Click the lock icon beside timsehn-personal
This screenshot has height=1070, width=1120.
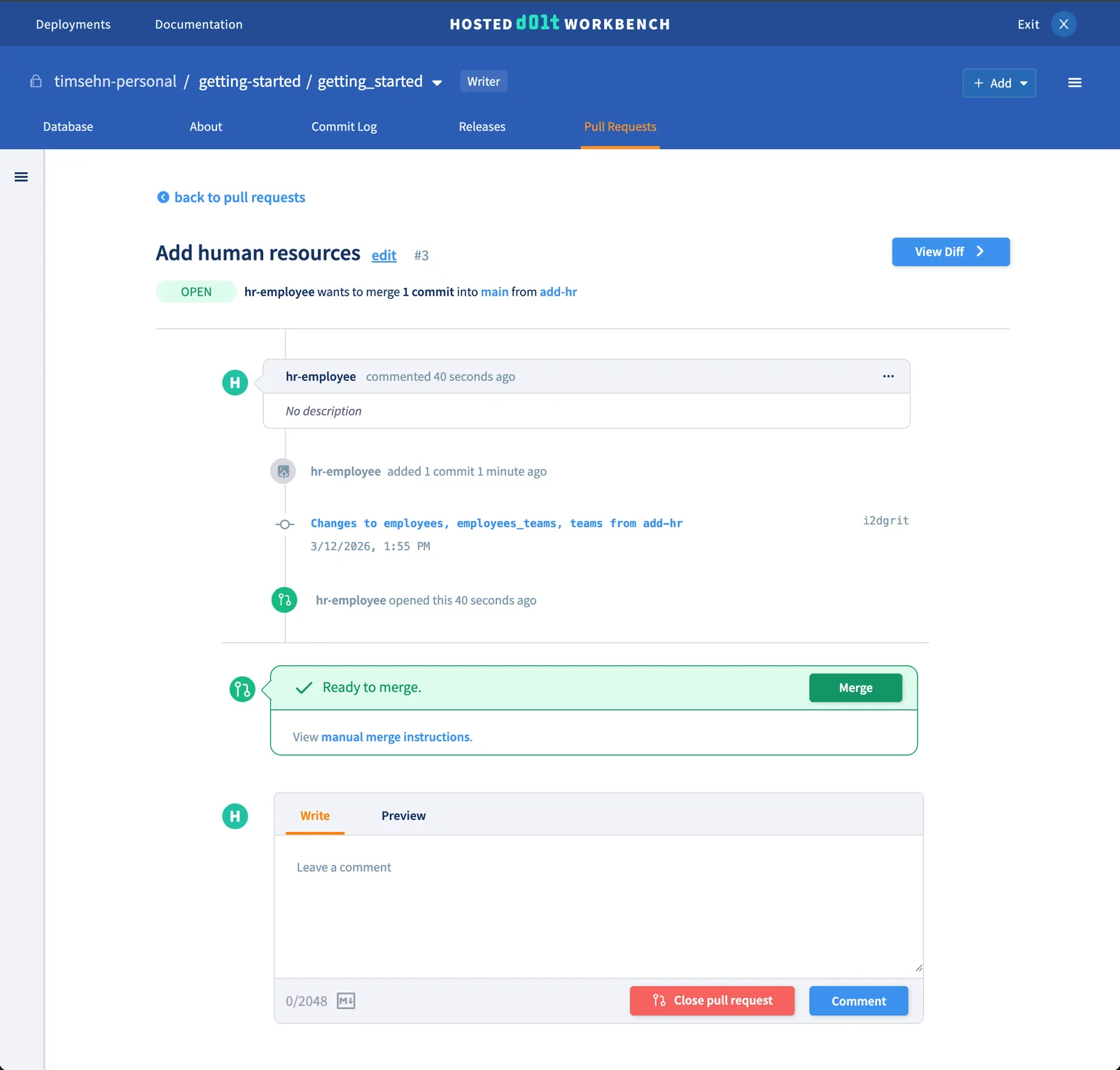tap(36, 81)
